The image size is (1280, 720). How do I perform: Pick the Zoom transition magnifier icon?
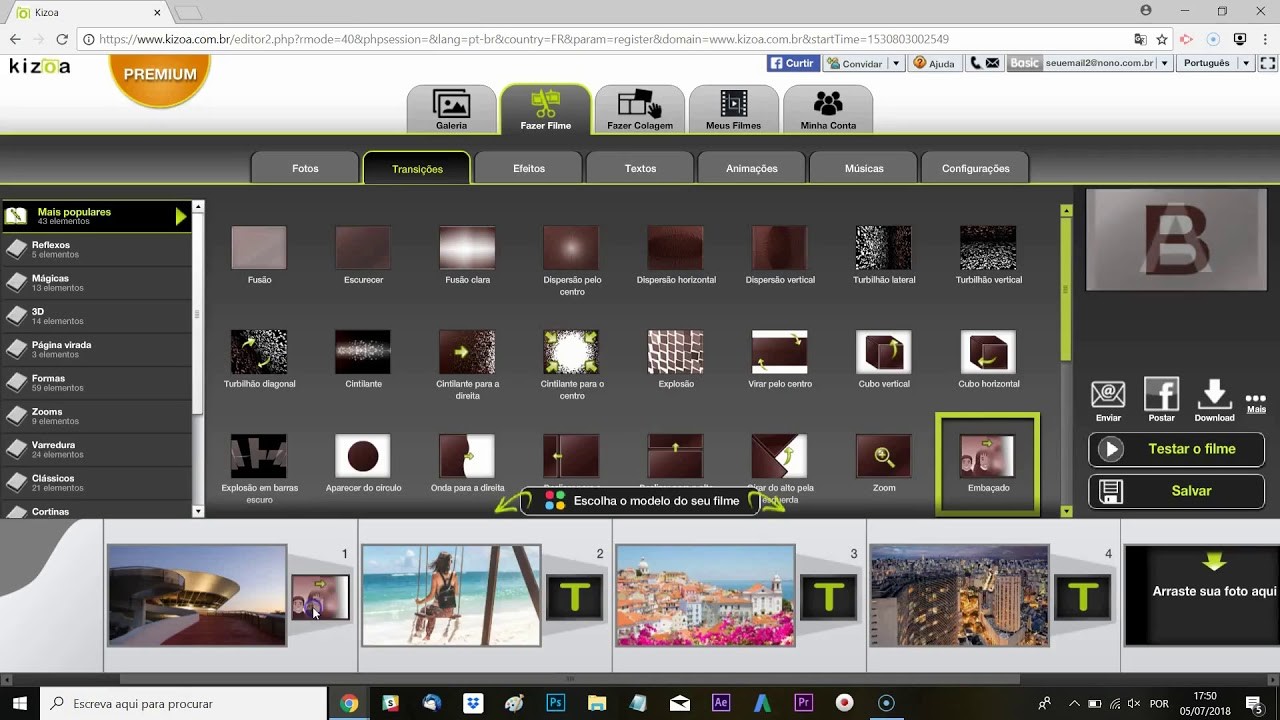(883, 456)
